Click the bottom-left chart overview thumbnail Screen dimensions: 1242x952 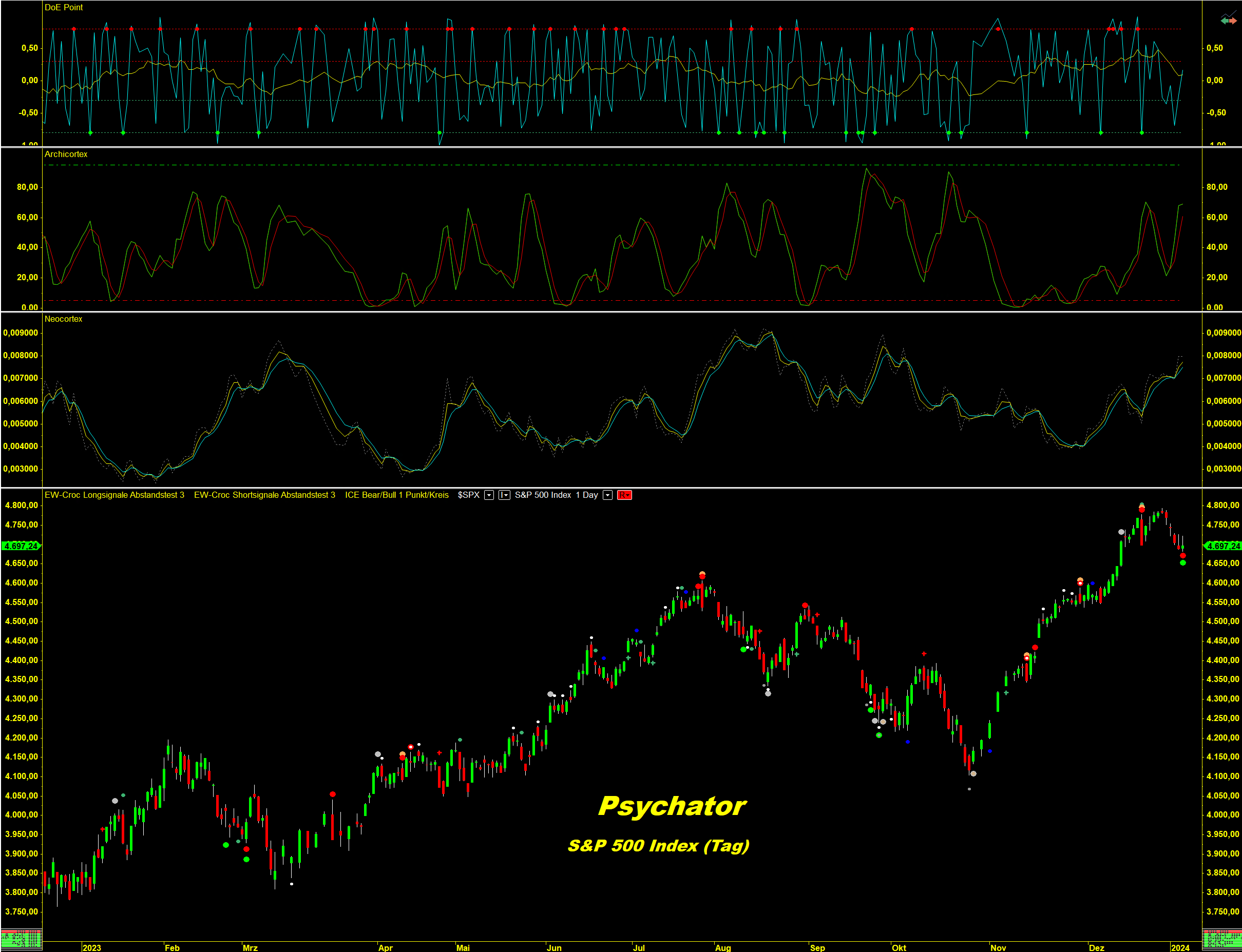pyautogui.click(x=21, y=939)
